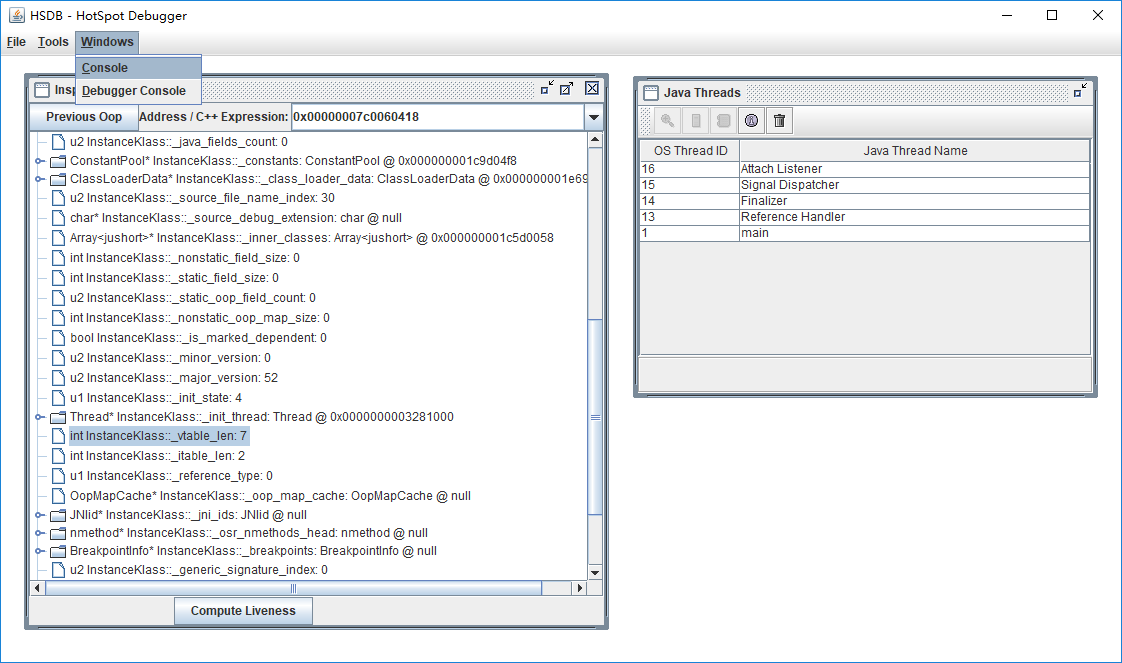Click file icon of _major_version row
1122x663 pixels.
pyautogui.click(x=59, y=378)
